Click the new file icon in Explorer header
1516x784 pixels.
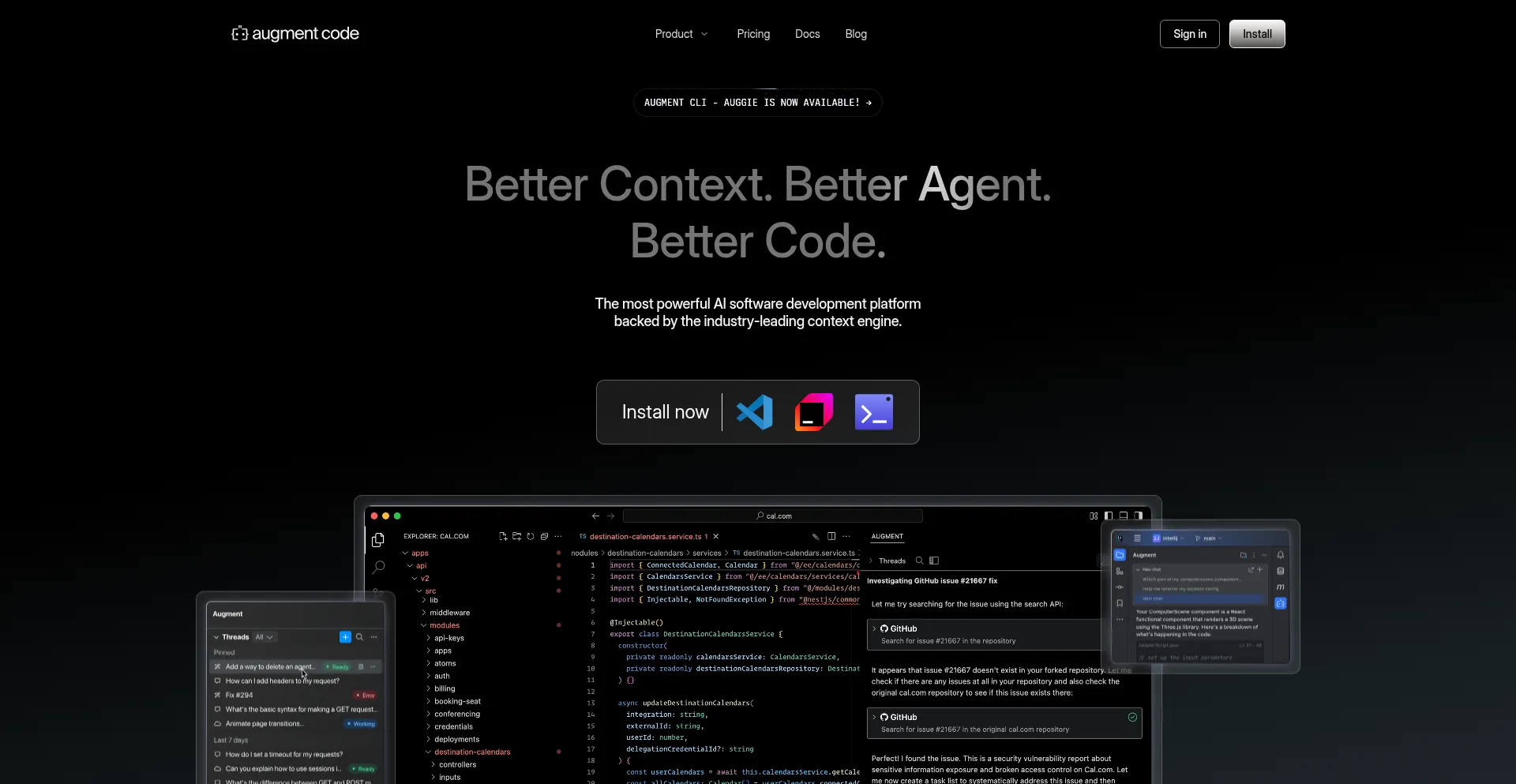(503, 536)
